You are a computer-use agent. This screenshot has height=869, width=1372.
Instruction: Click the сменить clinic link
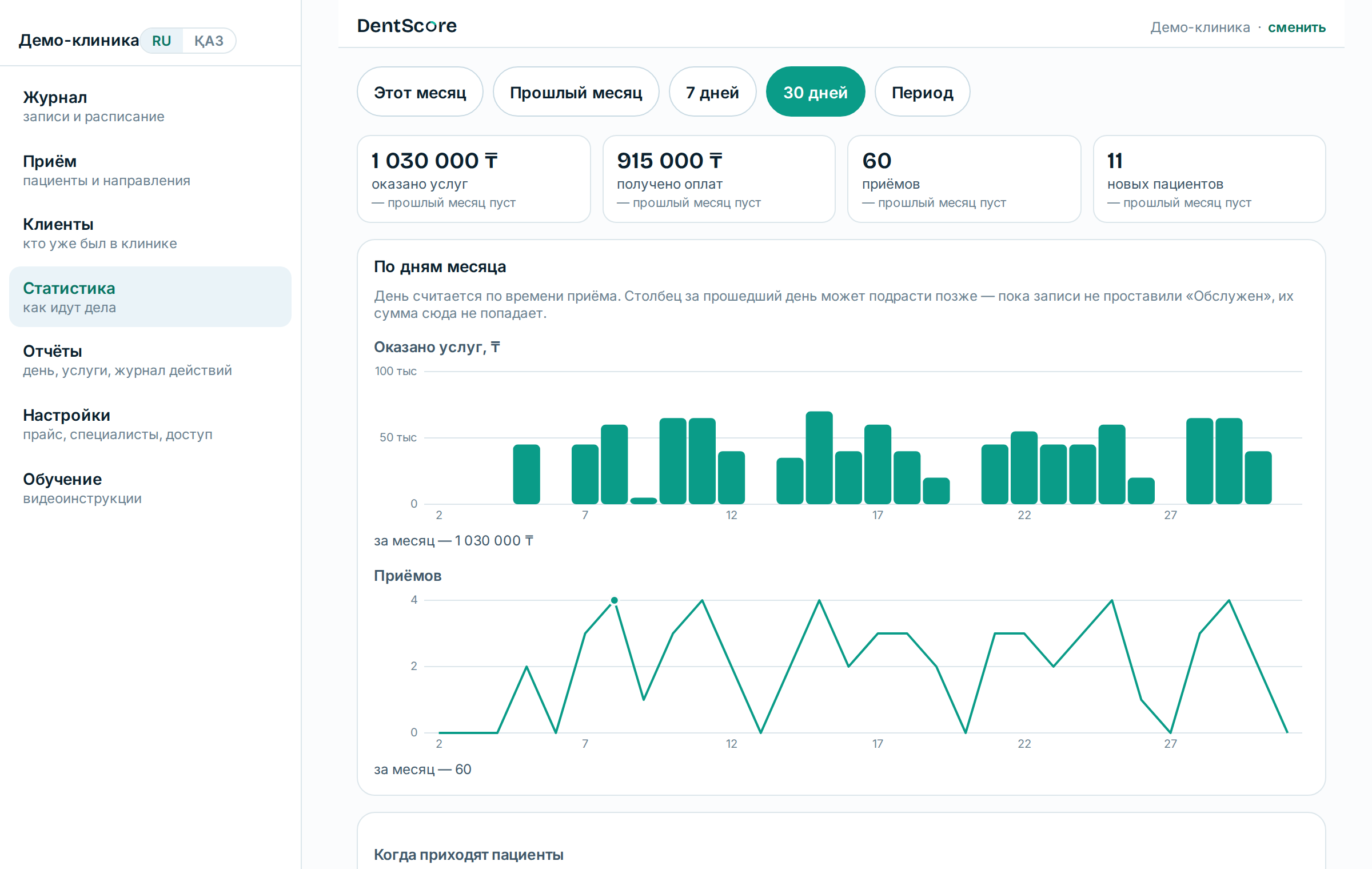tap(1297, 27)
